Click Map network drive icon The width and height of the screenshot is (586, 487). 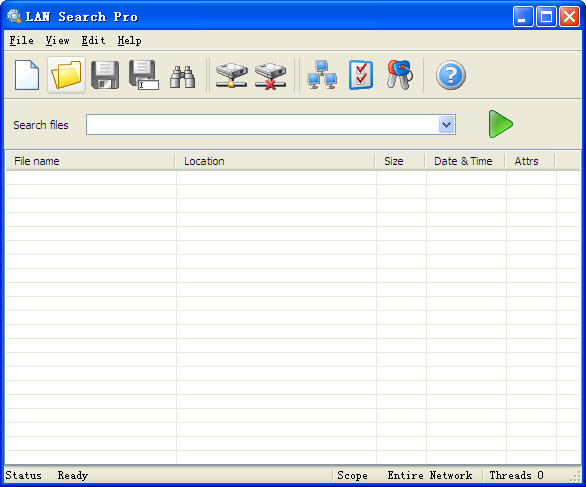click(232, 75)
